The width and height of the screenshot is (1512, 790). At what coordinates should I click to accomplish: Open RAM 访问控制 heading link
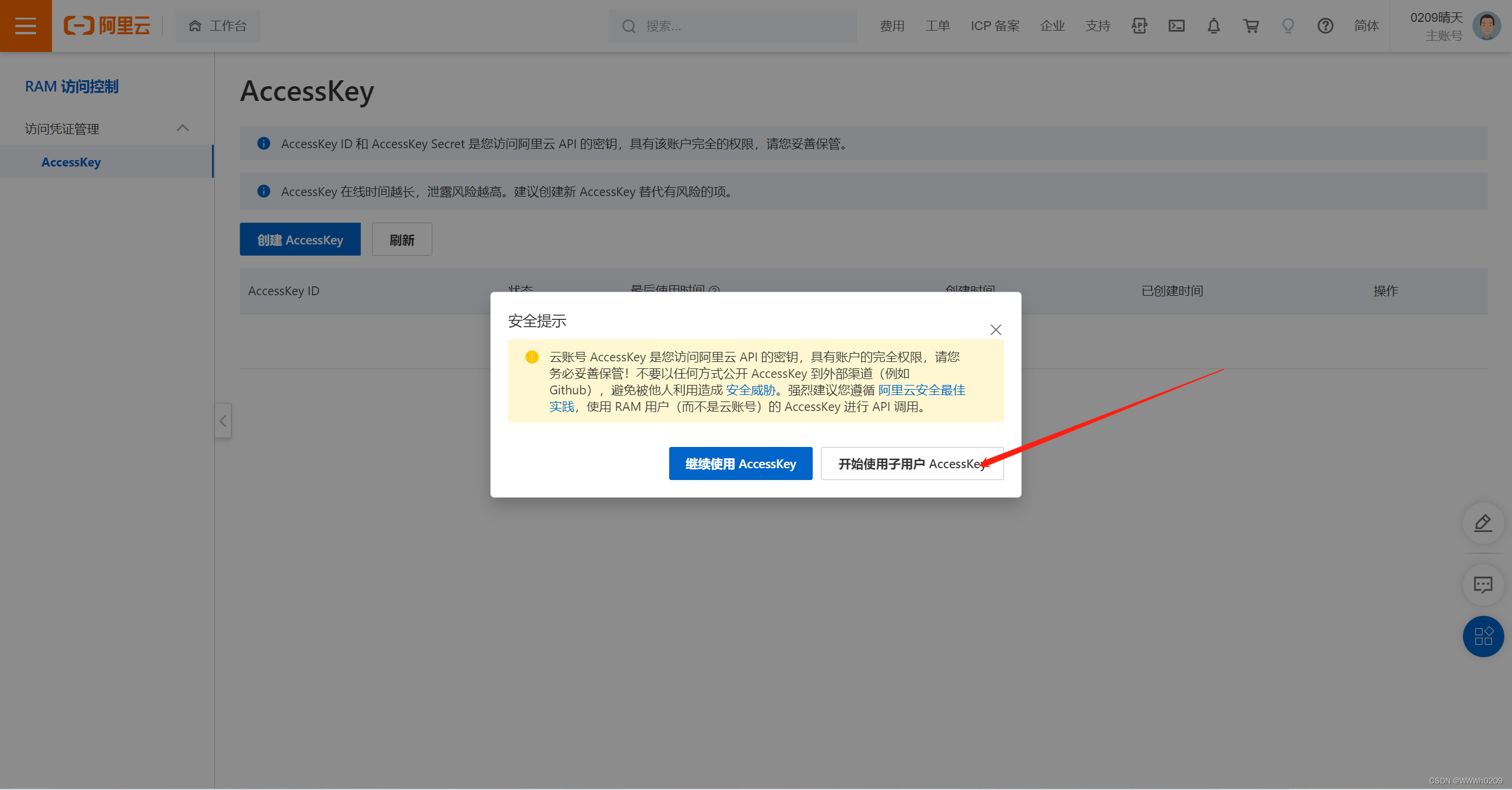tap(71, 86)
